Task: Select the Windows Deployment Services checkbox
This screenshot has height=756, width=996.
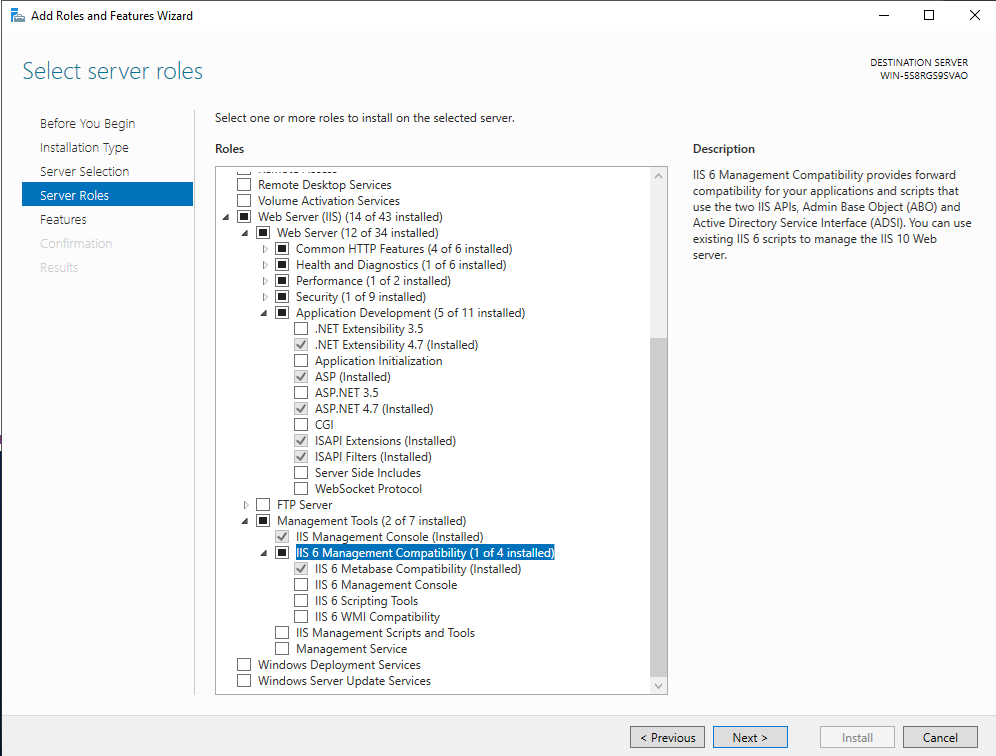Action: pos(244,664)
